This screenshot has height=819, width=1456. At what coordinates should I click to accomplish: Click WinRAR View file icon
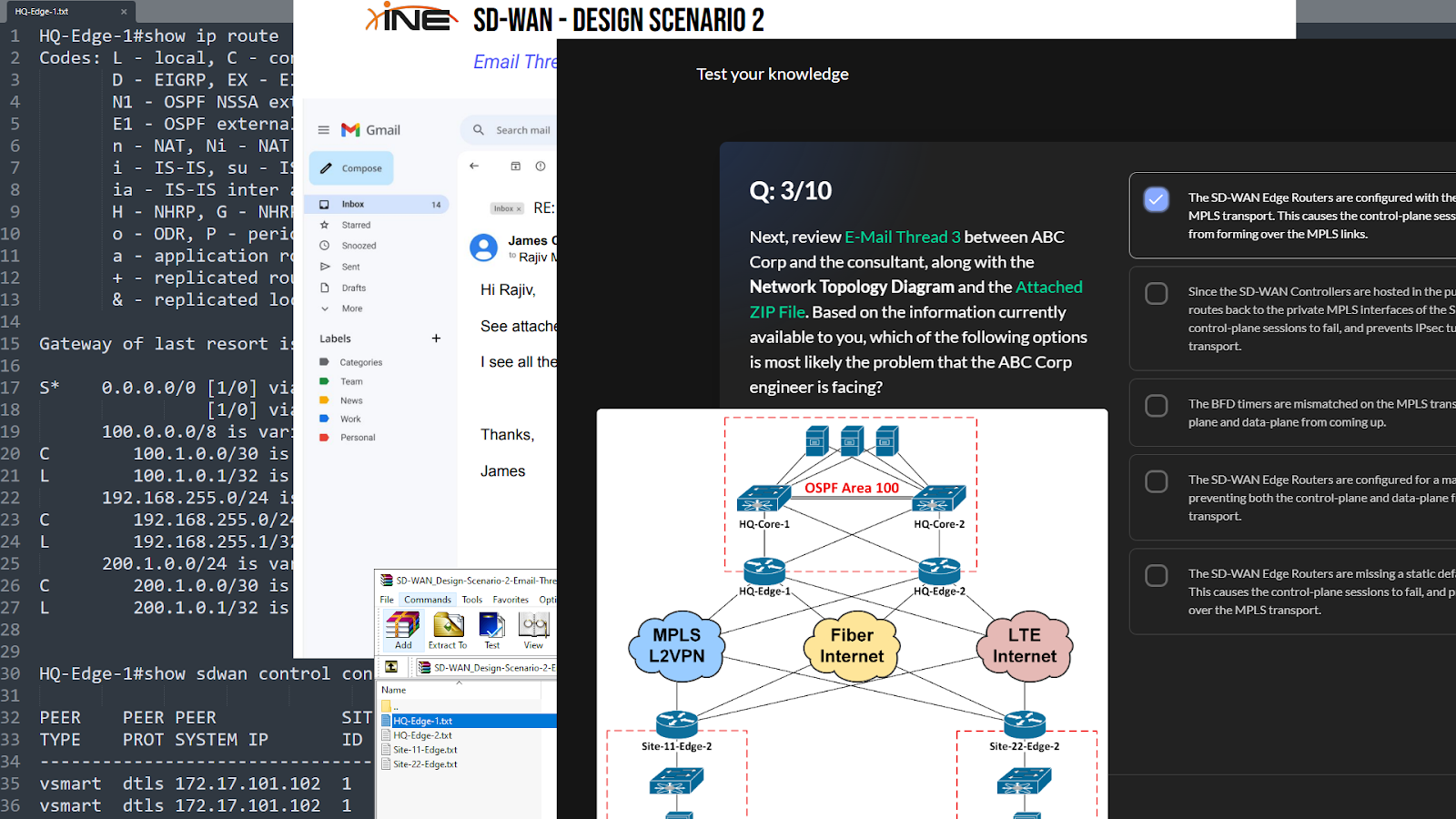click(x=533, y=629)
